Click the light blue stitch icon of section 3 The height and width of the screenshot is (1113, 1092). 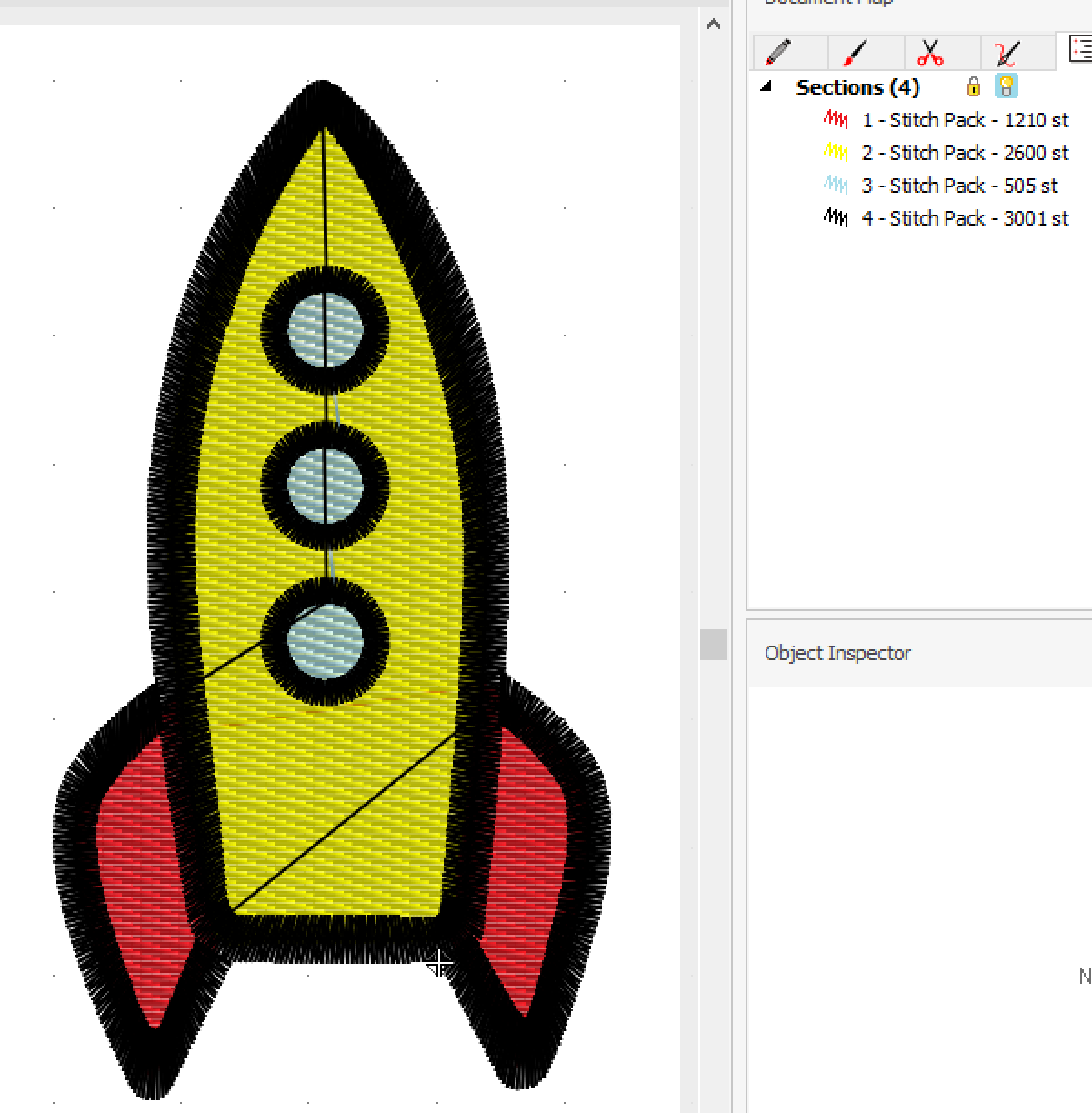836,185
